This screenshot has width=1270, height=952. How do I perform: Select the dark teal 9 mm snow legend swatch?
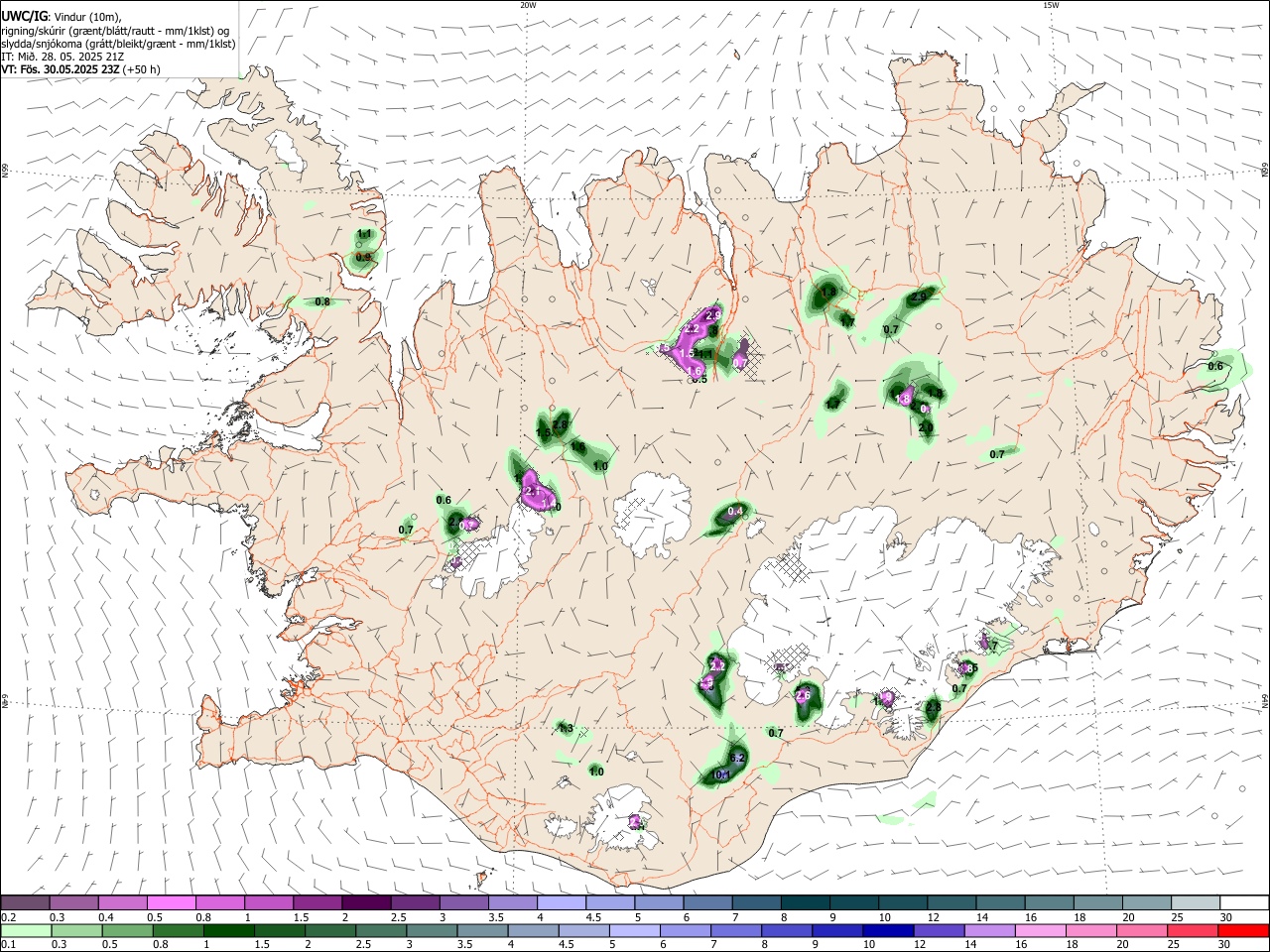tap(854, 902)
